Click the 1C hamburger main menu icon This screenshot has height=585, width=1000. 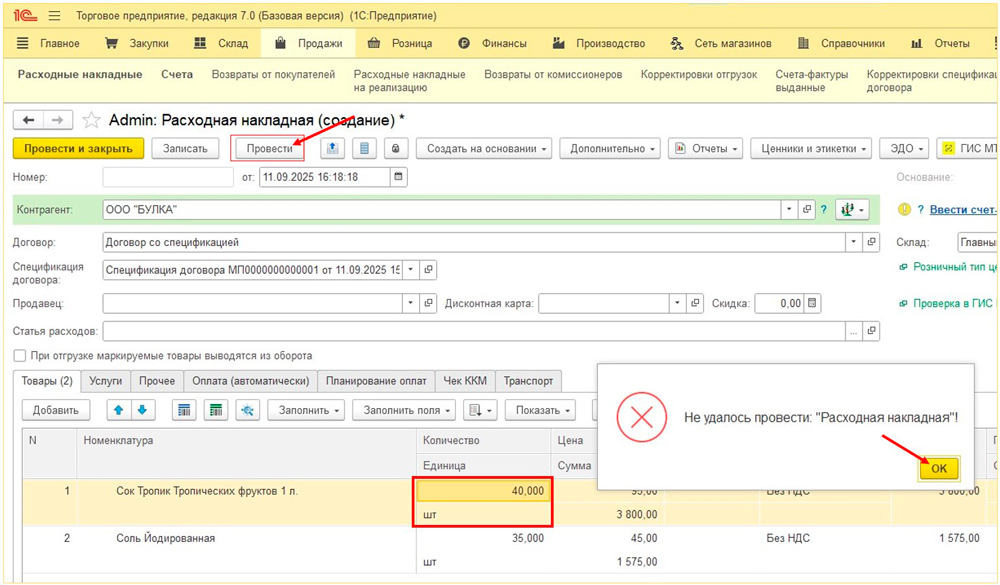tap(53, 17)
